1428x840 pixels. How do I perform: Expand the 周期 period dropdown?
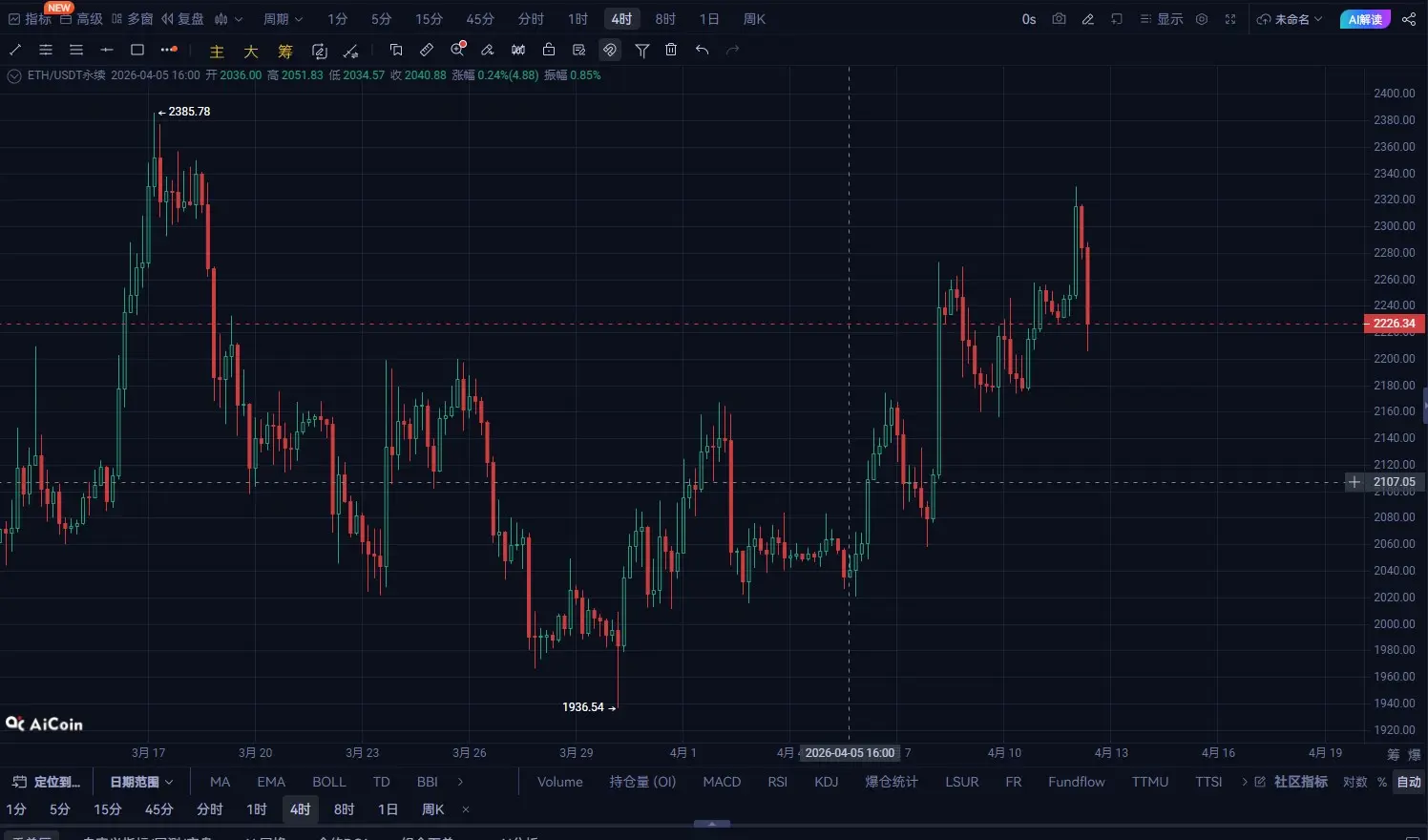283,19
